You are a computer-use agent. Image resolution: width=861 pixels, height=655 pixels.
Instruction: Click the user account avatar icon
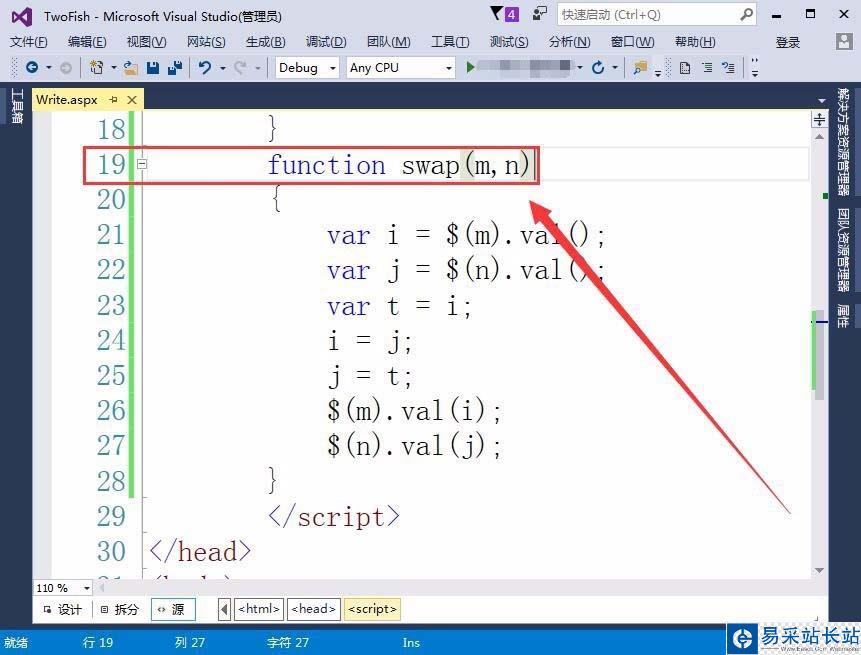click(x=843, y=41)
